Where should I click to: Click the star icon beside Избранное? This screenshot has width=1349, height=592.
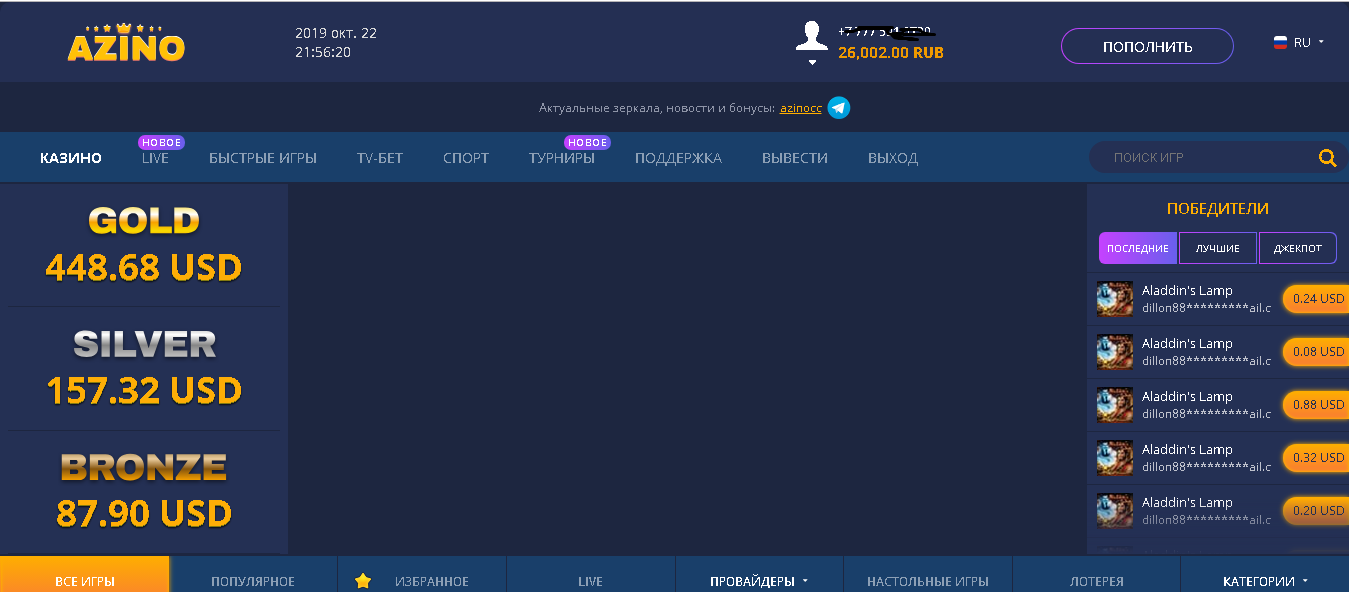click(x=363, y=581)
